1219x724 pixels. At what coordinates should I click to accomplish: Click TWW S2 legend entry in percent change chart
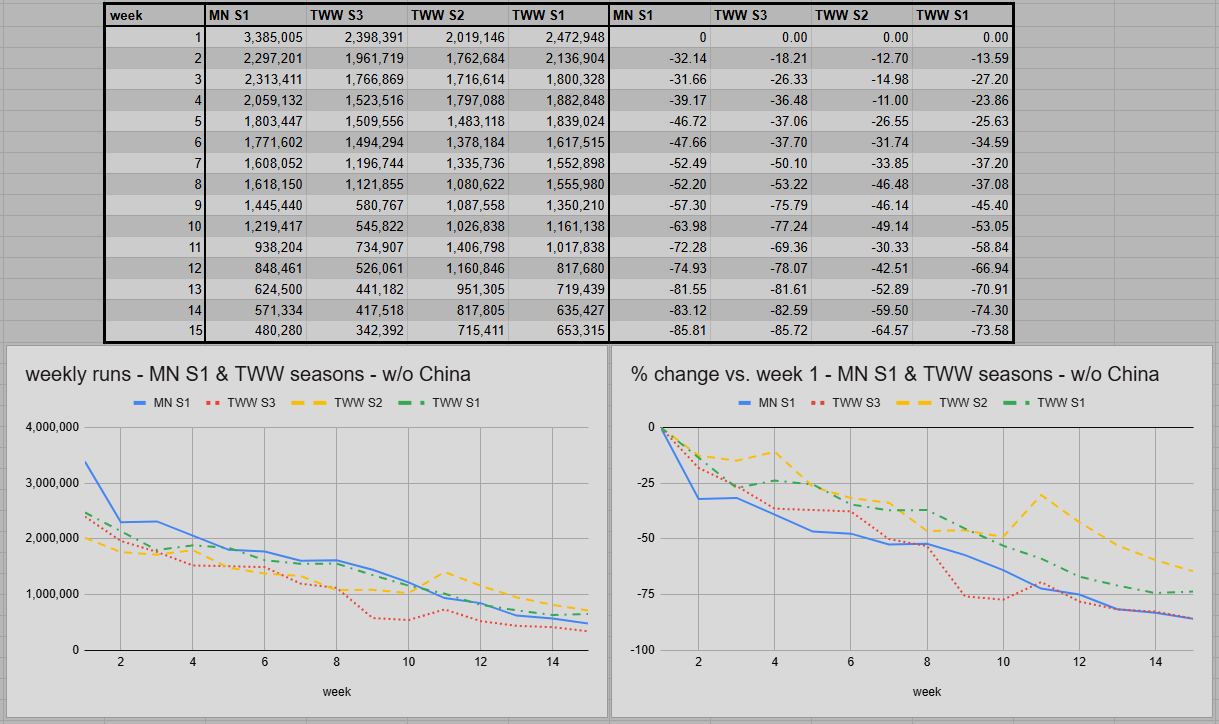click(x=945, y=402)
